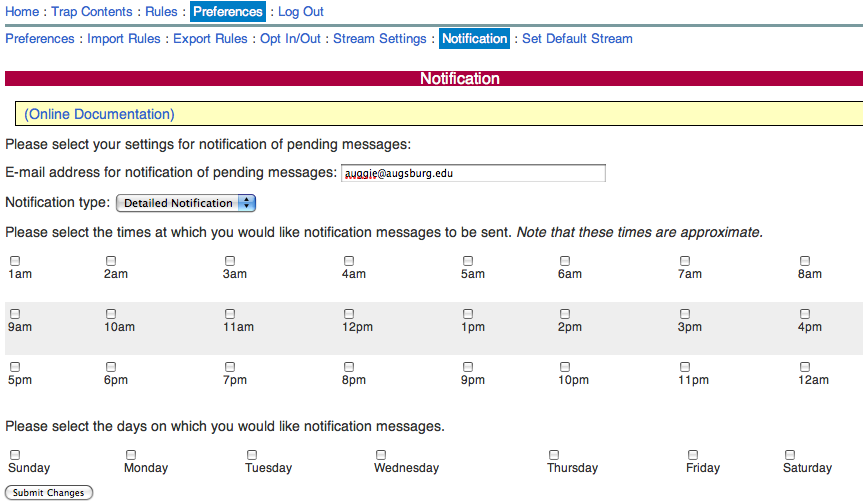
Task: Tick the 9am notification checkbox
Action: click(x=15, y=314)
